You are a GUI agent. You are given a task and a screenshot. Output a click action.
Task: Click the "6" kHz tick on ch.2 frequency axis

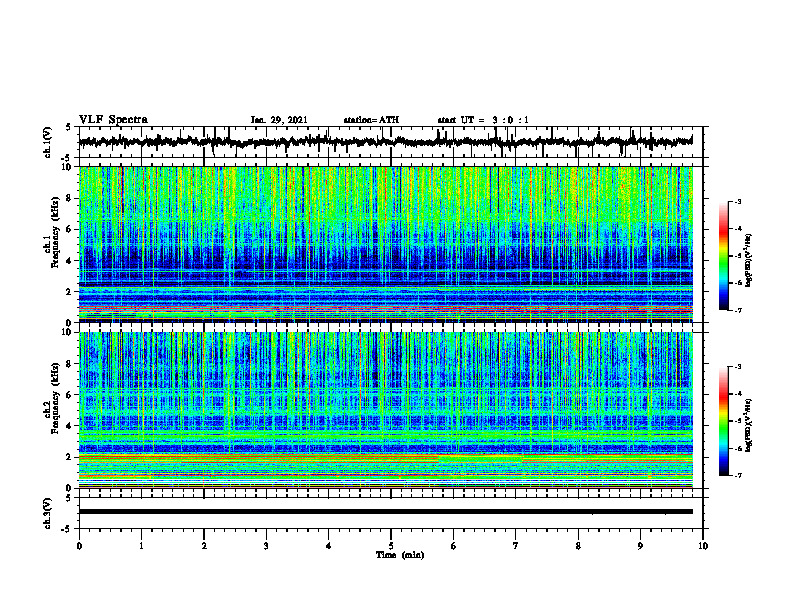(x=70, y=395)
